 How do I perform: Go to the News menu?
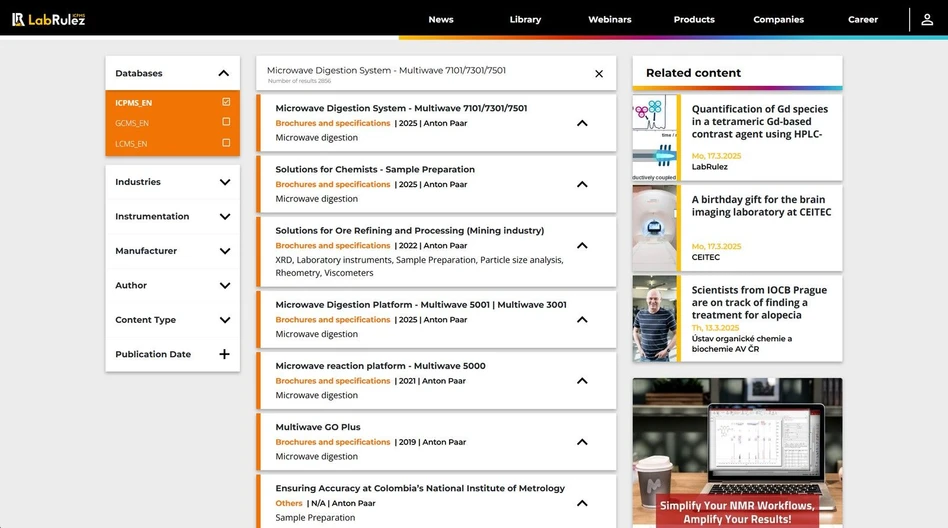(441, 19)
